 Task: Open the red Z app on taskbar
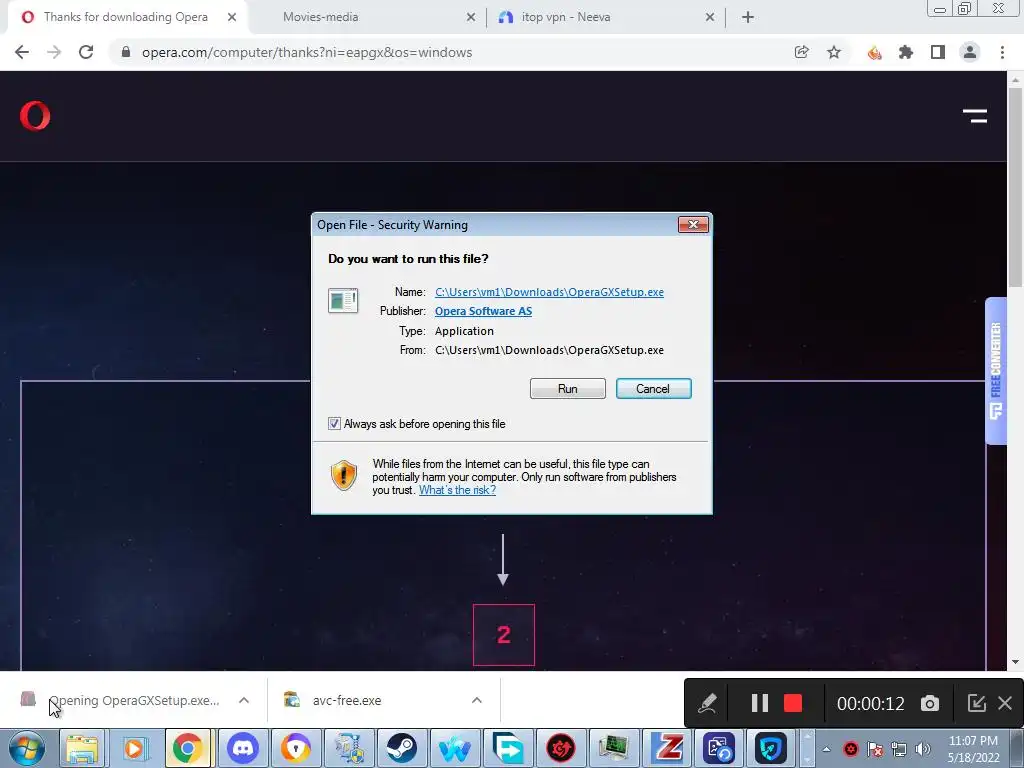click(666, 748)
